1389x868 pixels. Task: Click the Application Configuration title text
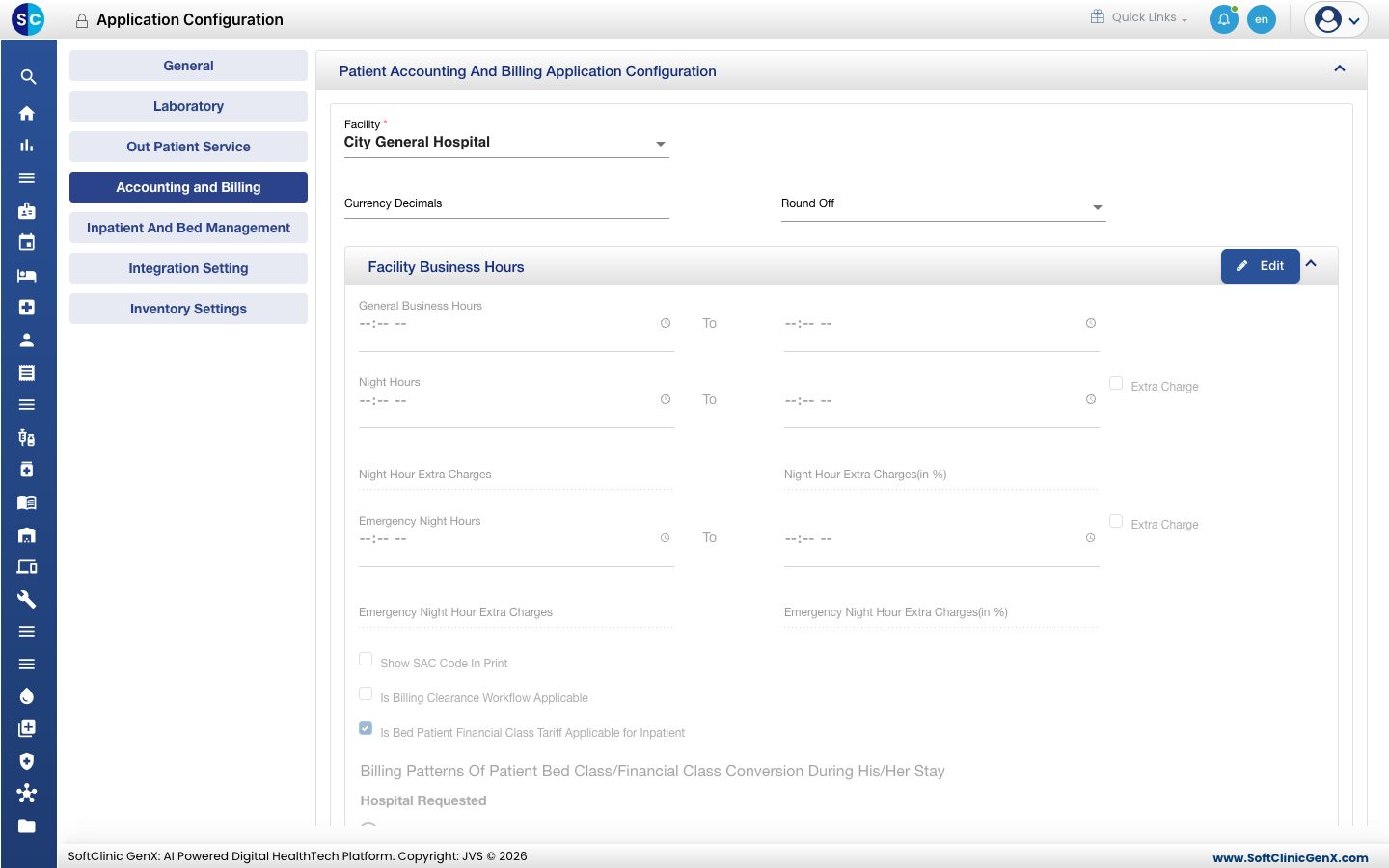point(190,19)
